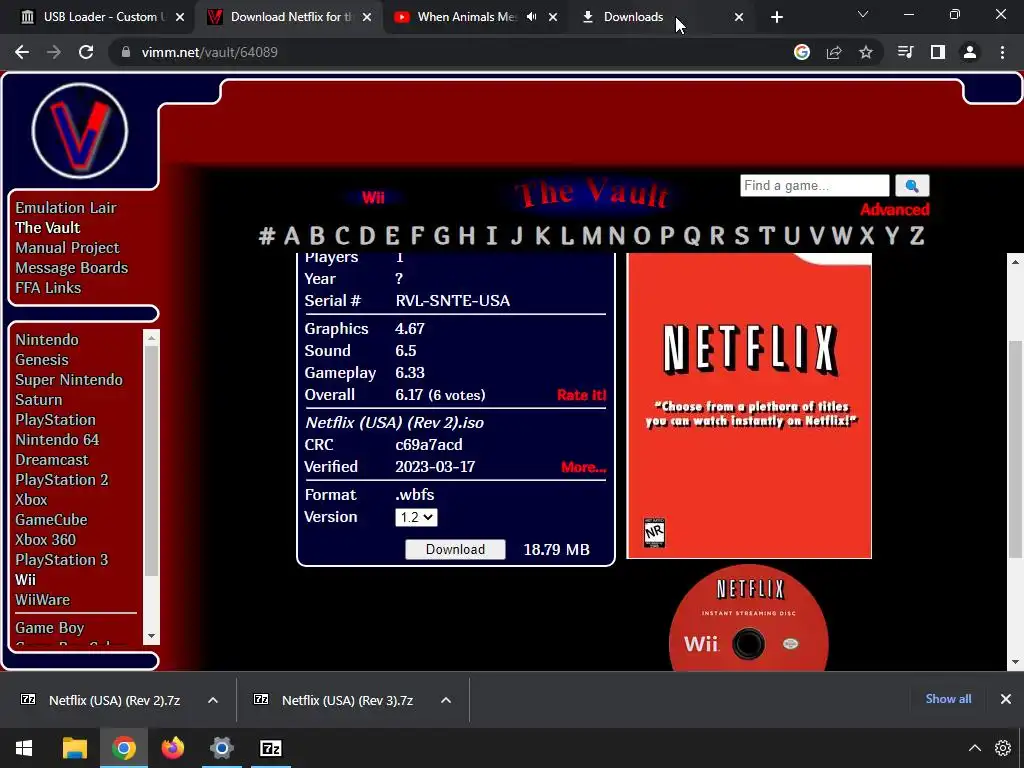Click the page scrollbar up arrow
Screen dimensions: 1024x768
click(1016, 262)
